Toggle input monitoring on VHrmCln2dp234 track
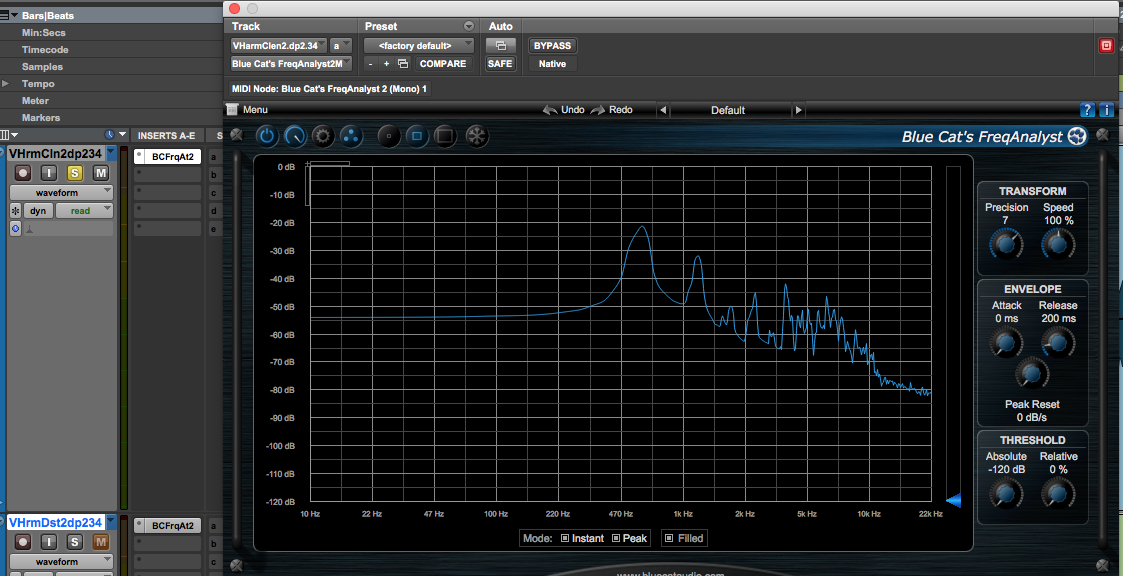Image resolution: width=1123 pixels, height=576 pixels. pyautogui.click(x=49, y=173)
